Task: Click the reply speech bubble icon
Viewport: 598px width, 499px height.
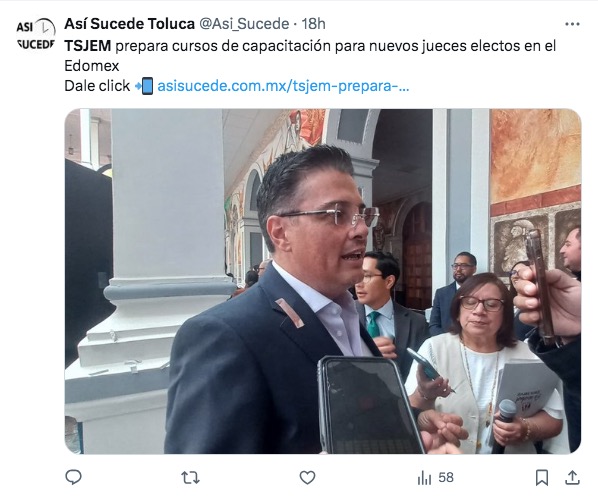Action: coord(74,477)
